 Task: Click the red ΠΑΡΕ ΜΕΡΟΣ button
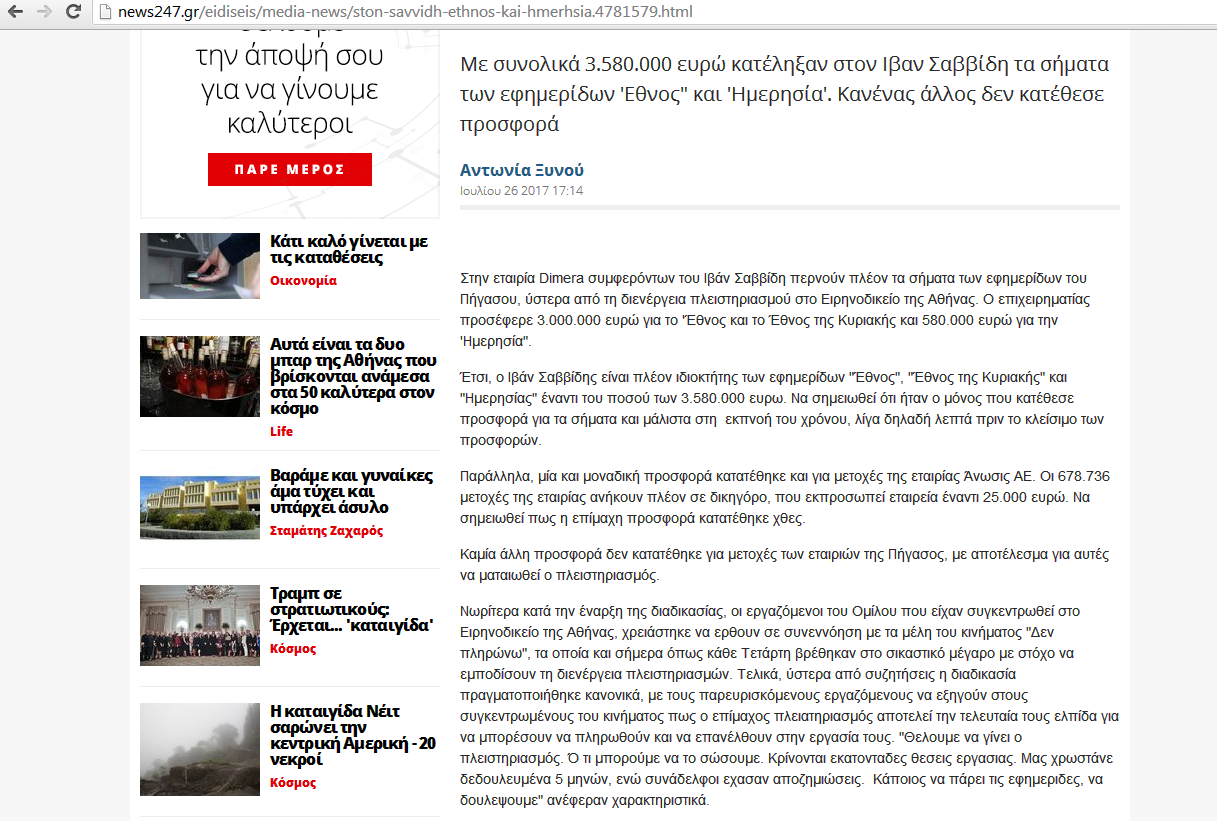[x=290, y=169]
